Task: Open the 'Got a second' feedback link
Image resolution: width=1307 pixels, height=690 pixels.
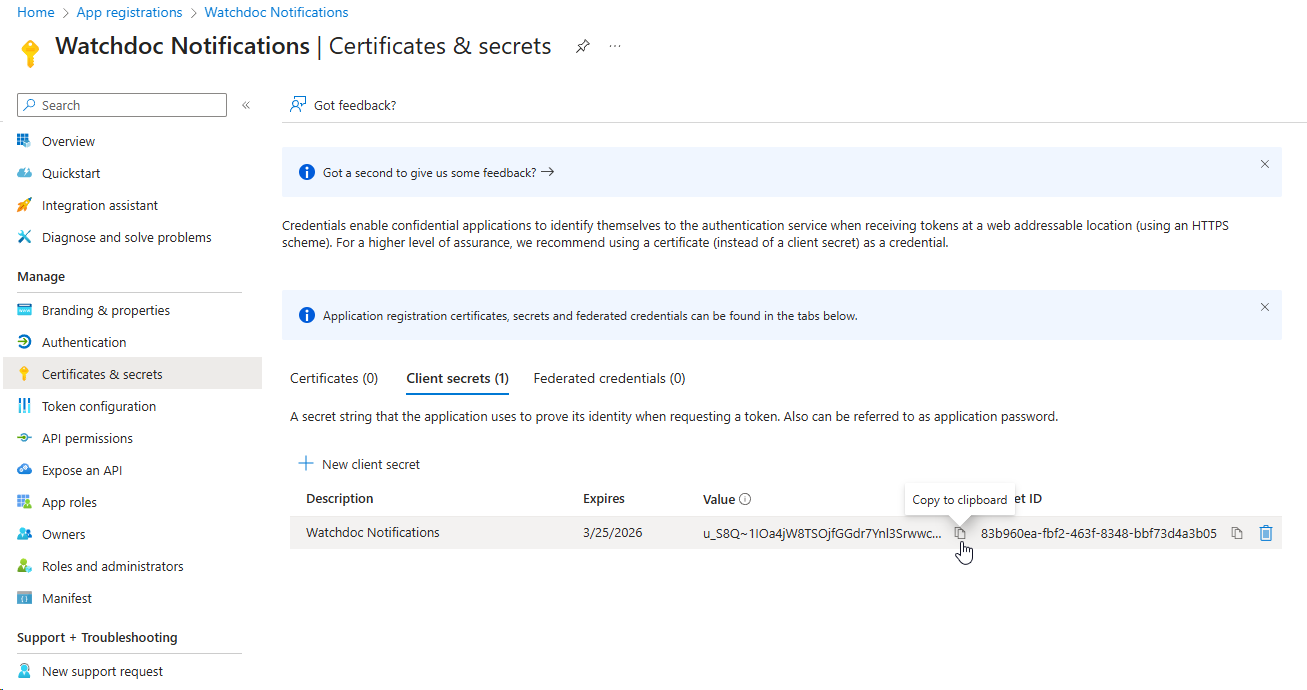Action: [x=438, y=172]
